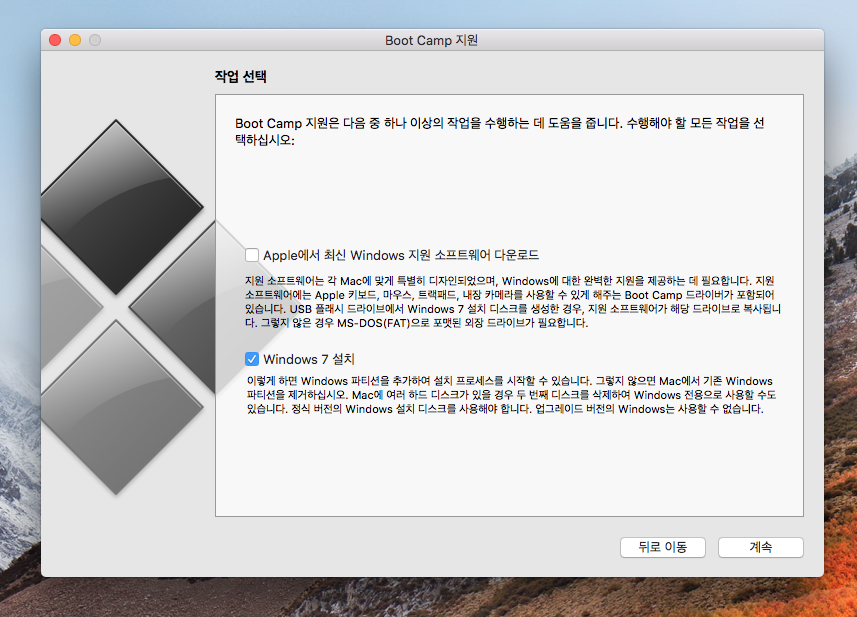Uncheck the Windows 7 설치 checkbox

point(252,359)
